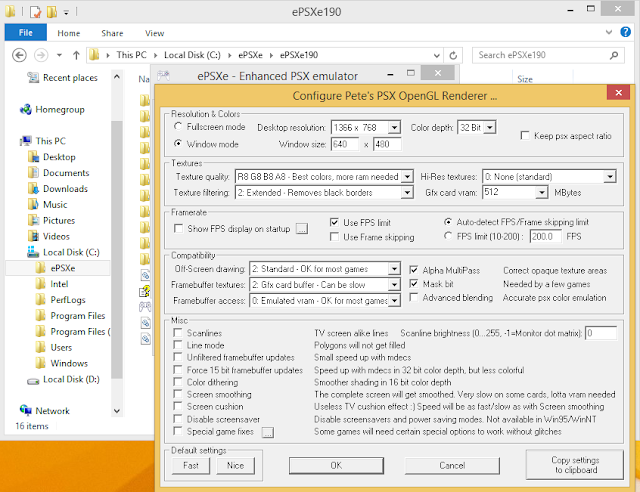The width and height of the screenshot is (640, 492).
Task: Enable the Scanlines checkbox
Action: click(178, 331)
